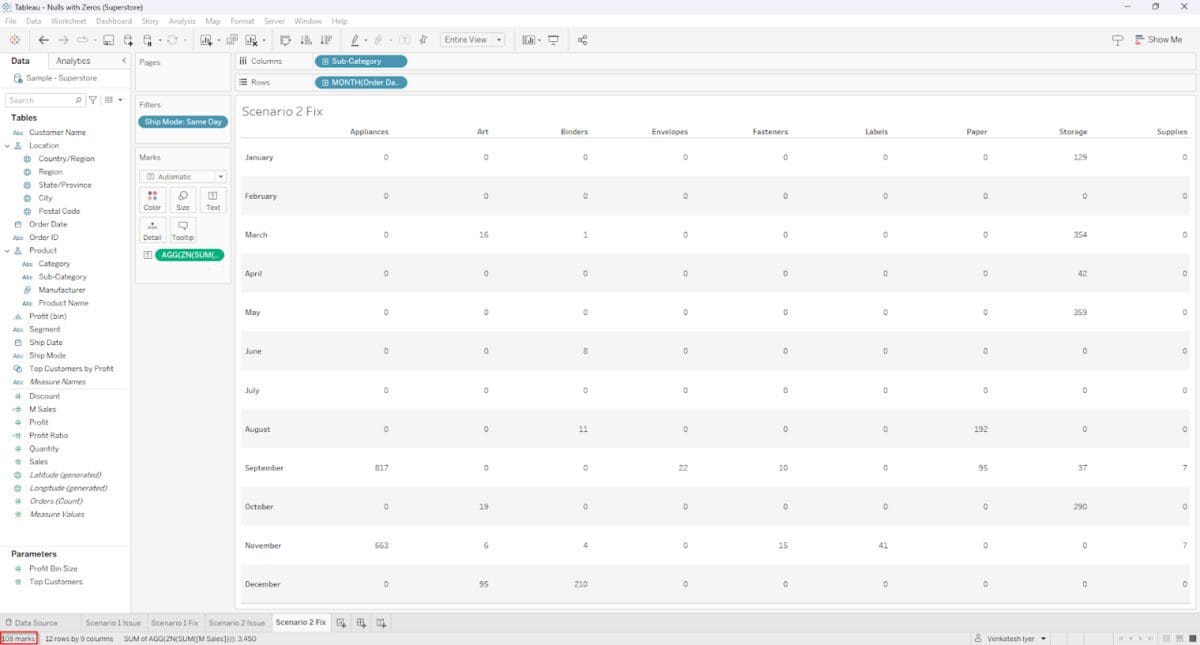Image resolution: width=1200 pixels, height=645 pixels.
Task: Open the Dashboard menu
Action: tap(114, 21)
